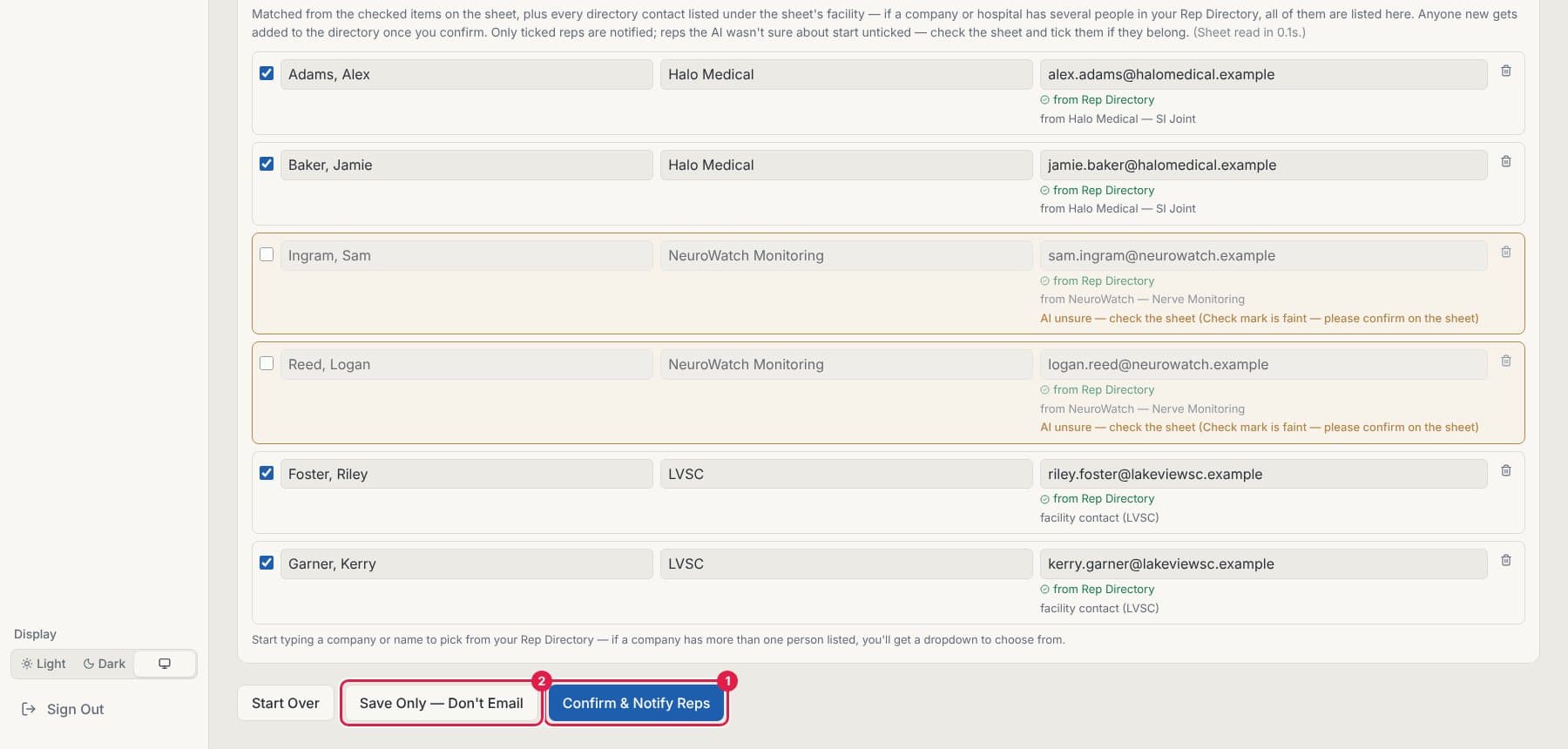Click 'from Halo Medical — SI Joint' under Baker
Screen dimensions: 1568x749
1118,208
